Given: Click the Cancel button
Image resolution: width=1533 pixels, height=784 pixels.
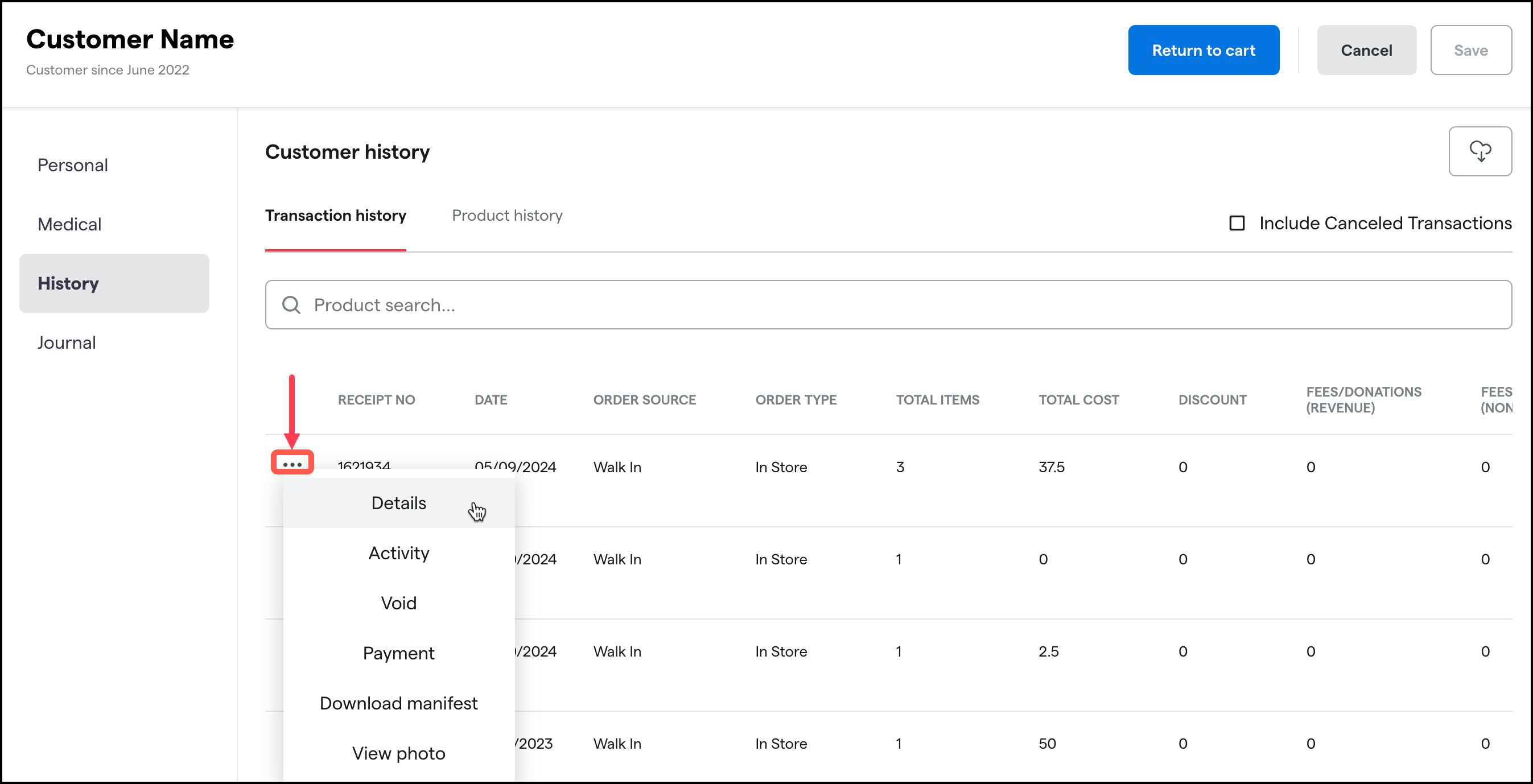Looking at the screenshot, I should coord(1366,50).
